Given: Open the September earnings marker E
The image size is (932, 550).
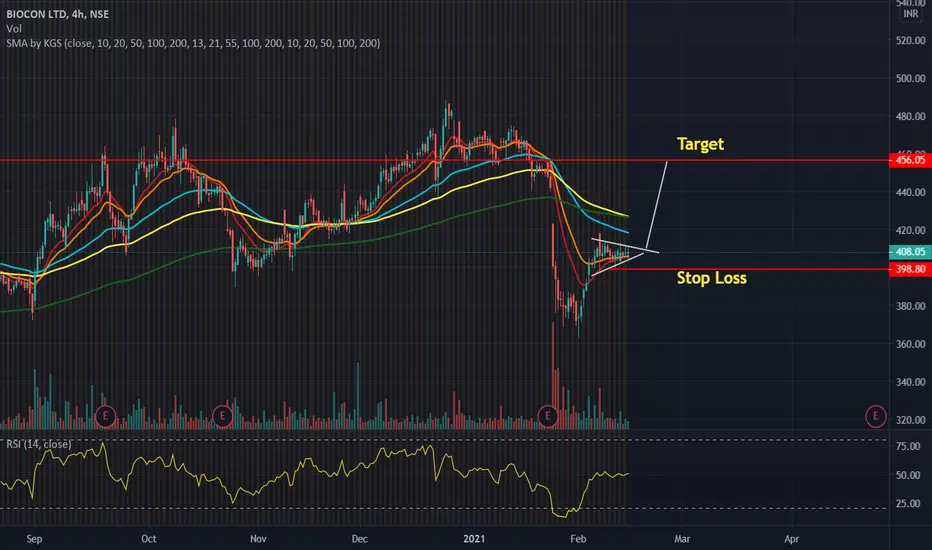Looking at the screenshot, I should click(x=105, y=416).
